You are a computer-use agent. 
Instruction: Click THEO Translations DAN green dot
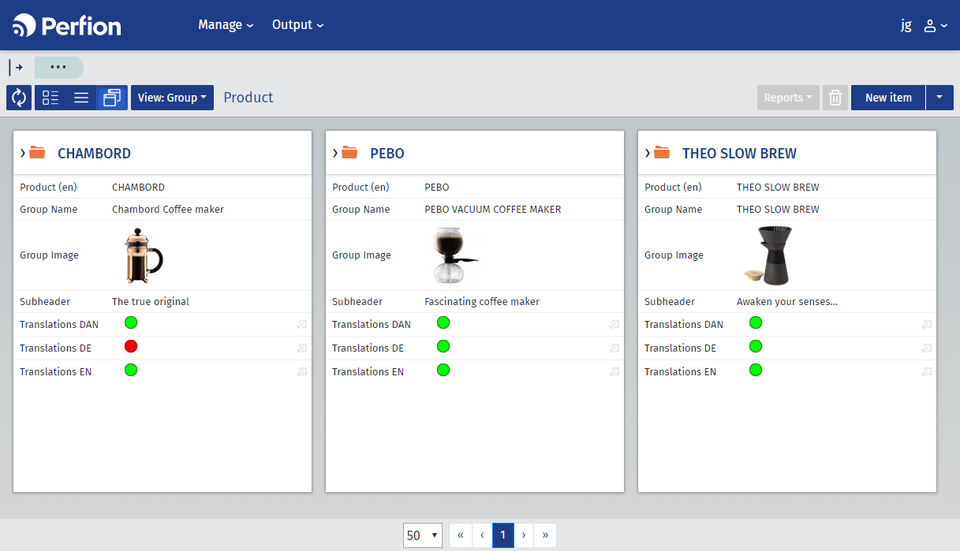(756, 323)
